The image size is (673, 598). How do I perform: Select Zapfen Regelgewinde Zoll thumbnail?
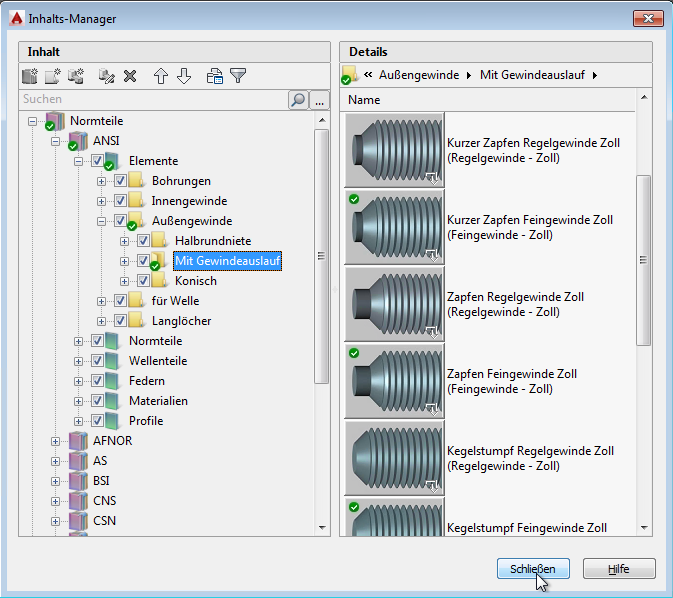click(x=394, y=304)
